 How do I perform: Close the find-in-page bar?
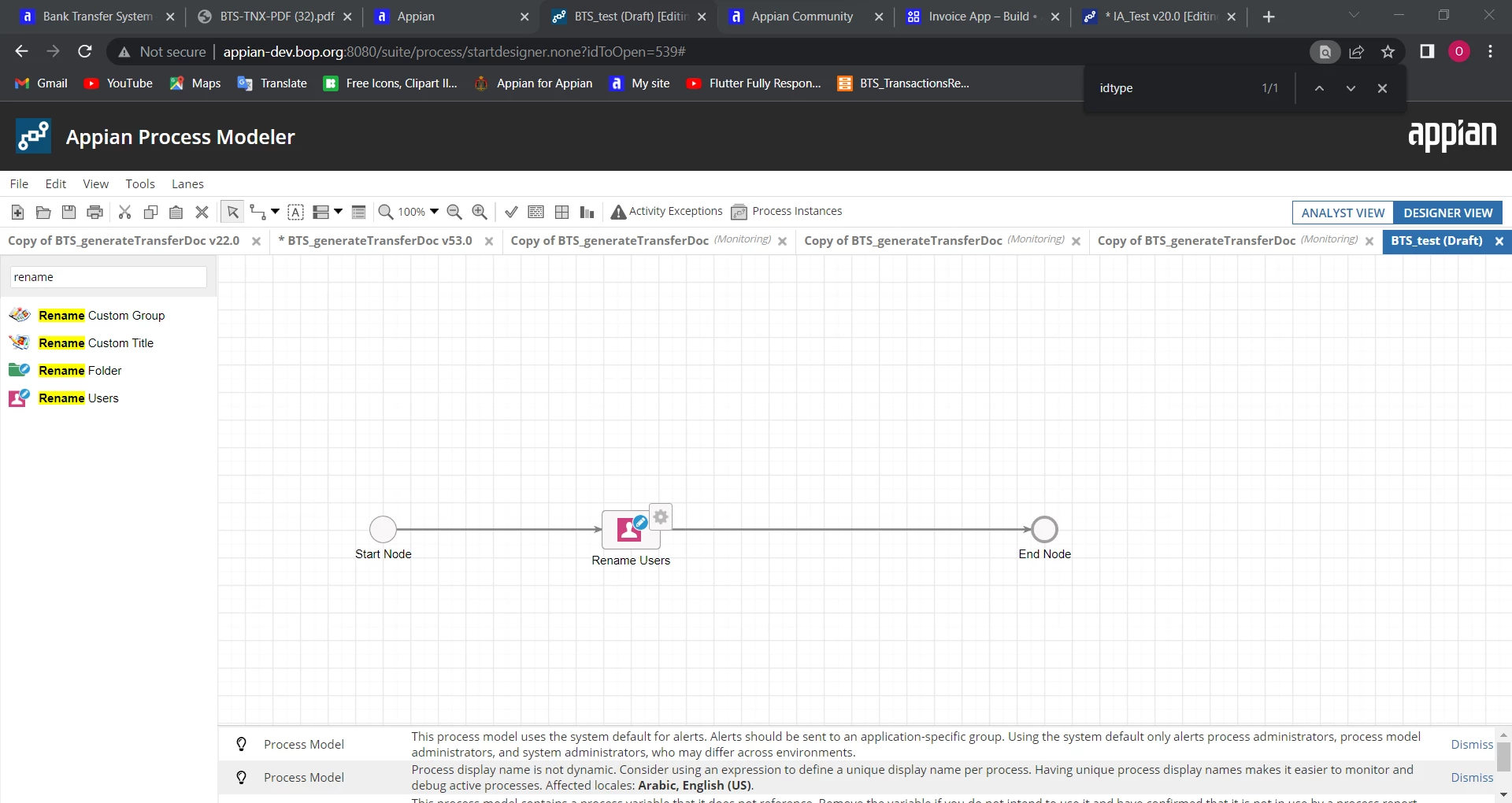point(1382,88)
